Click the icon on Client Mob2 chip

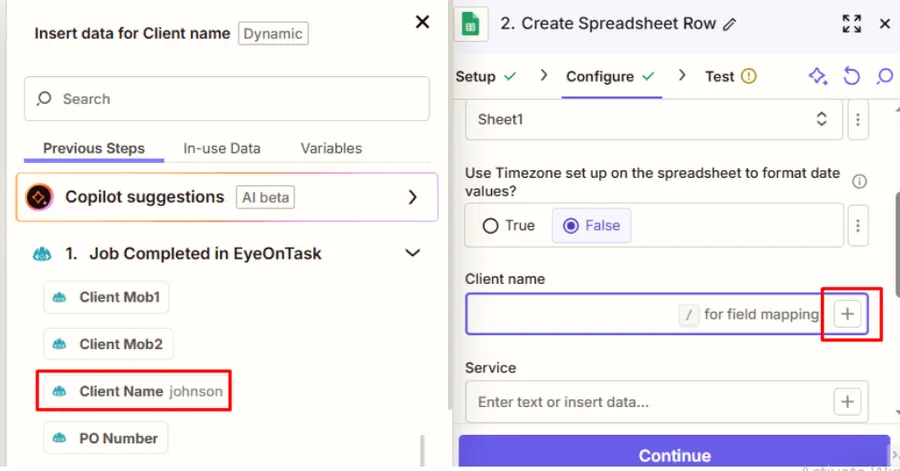coord(59,344)
